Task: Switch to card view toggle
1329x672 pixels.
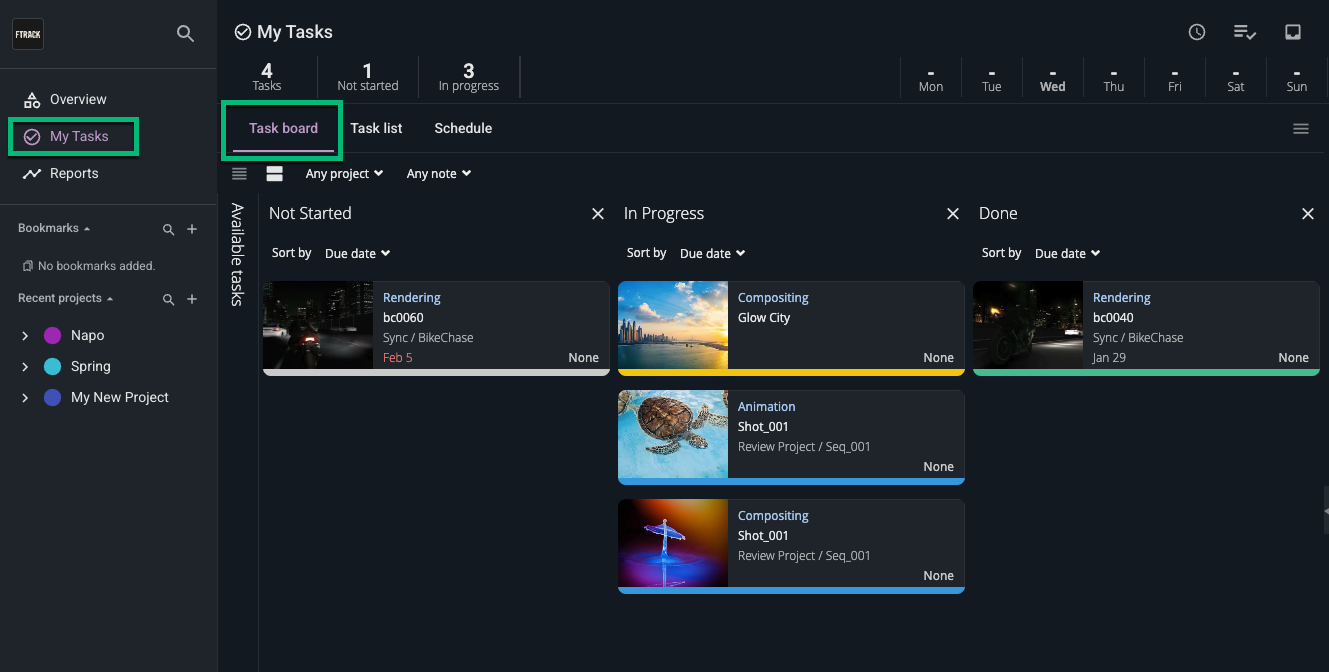Action: click(274, 173)
